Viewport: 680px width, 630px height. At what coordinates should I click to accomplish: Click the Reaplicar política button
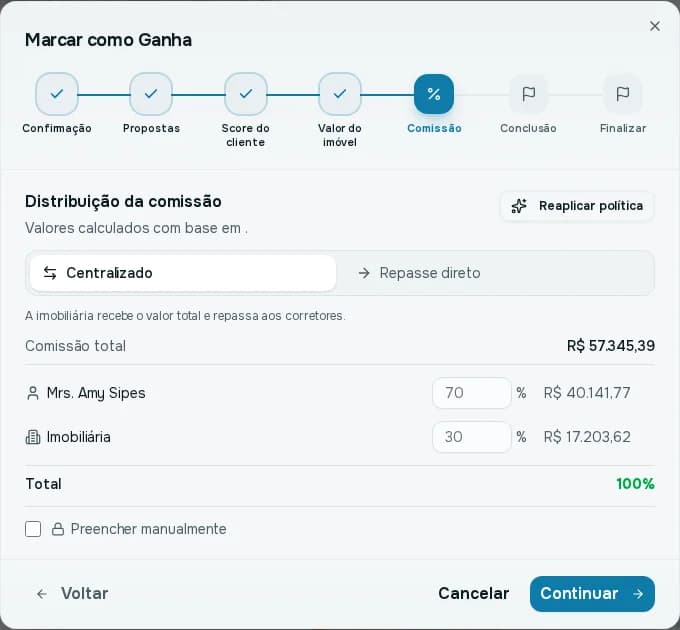click(577, 206)
